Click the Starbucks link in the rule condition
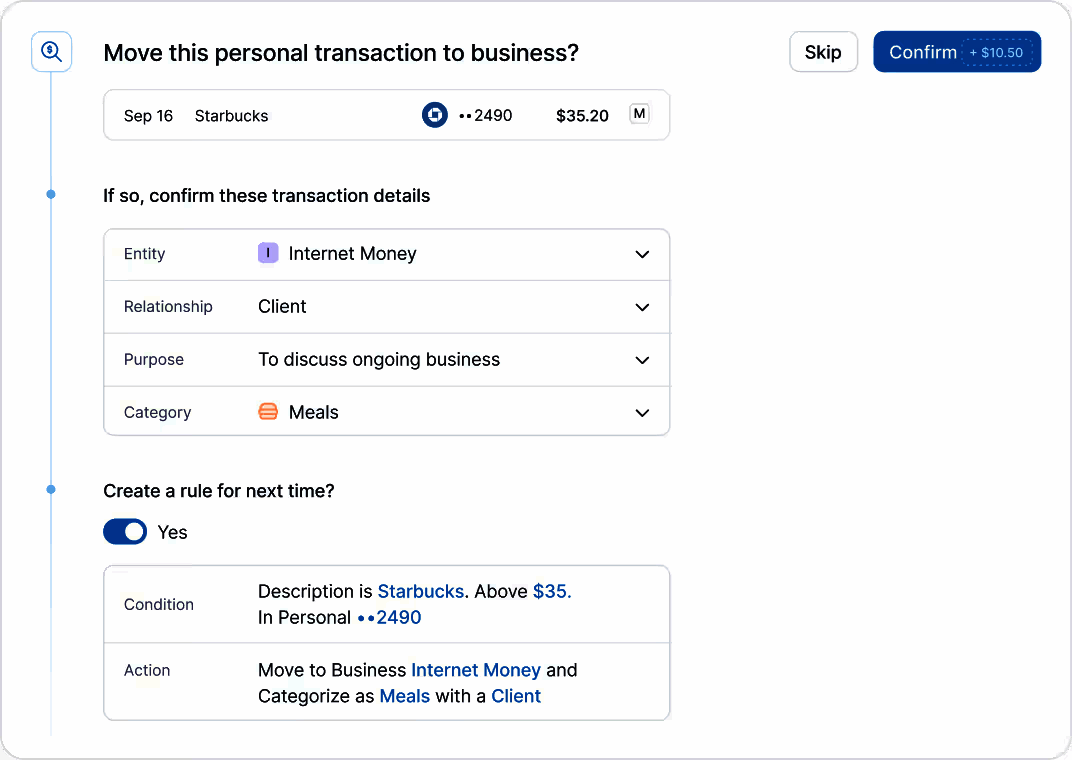 click(420, 591)
